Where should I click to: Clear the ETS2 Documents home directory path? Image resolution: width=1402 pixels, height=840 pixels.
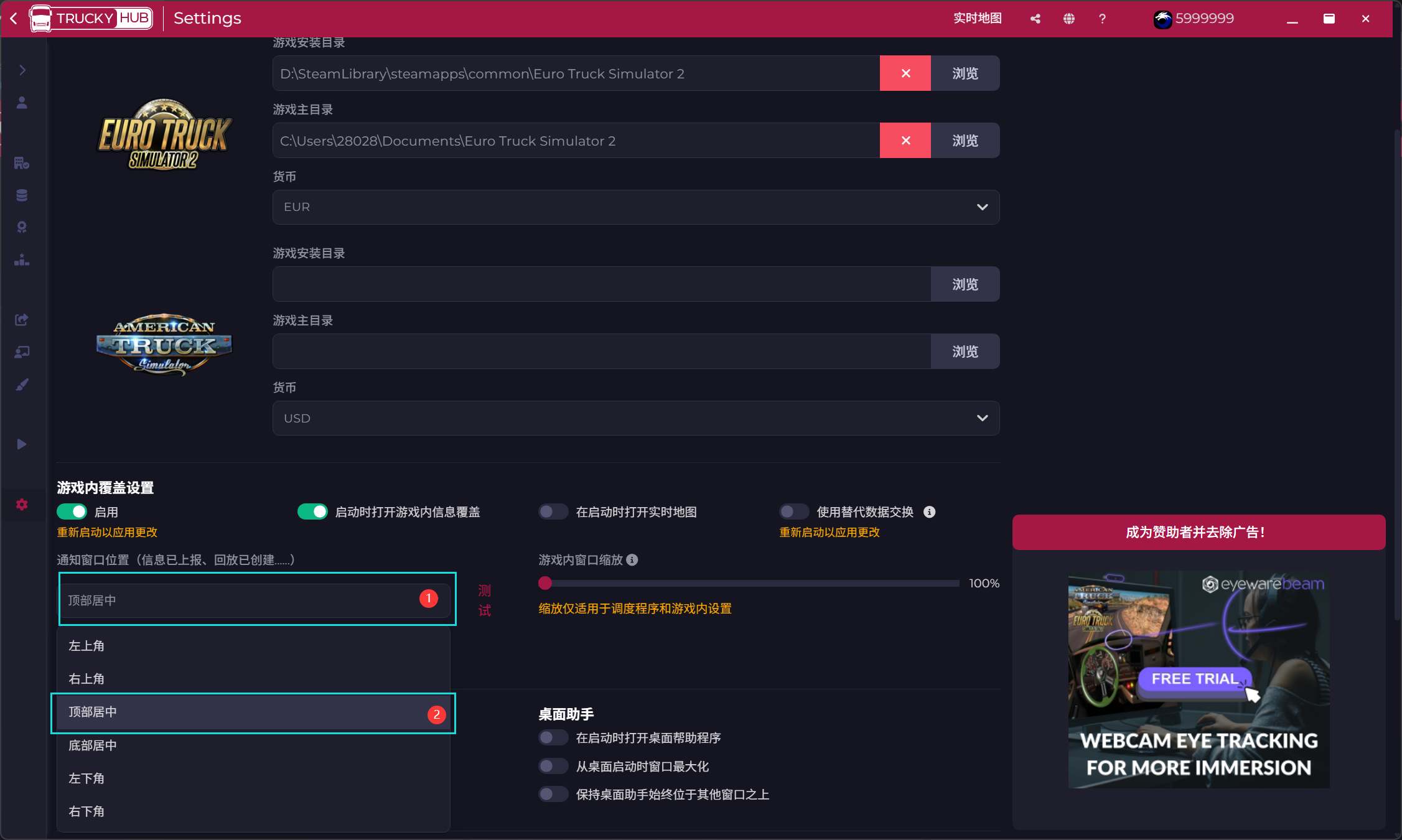(x=905, y=141)
